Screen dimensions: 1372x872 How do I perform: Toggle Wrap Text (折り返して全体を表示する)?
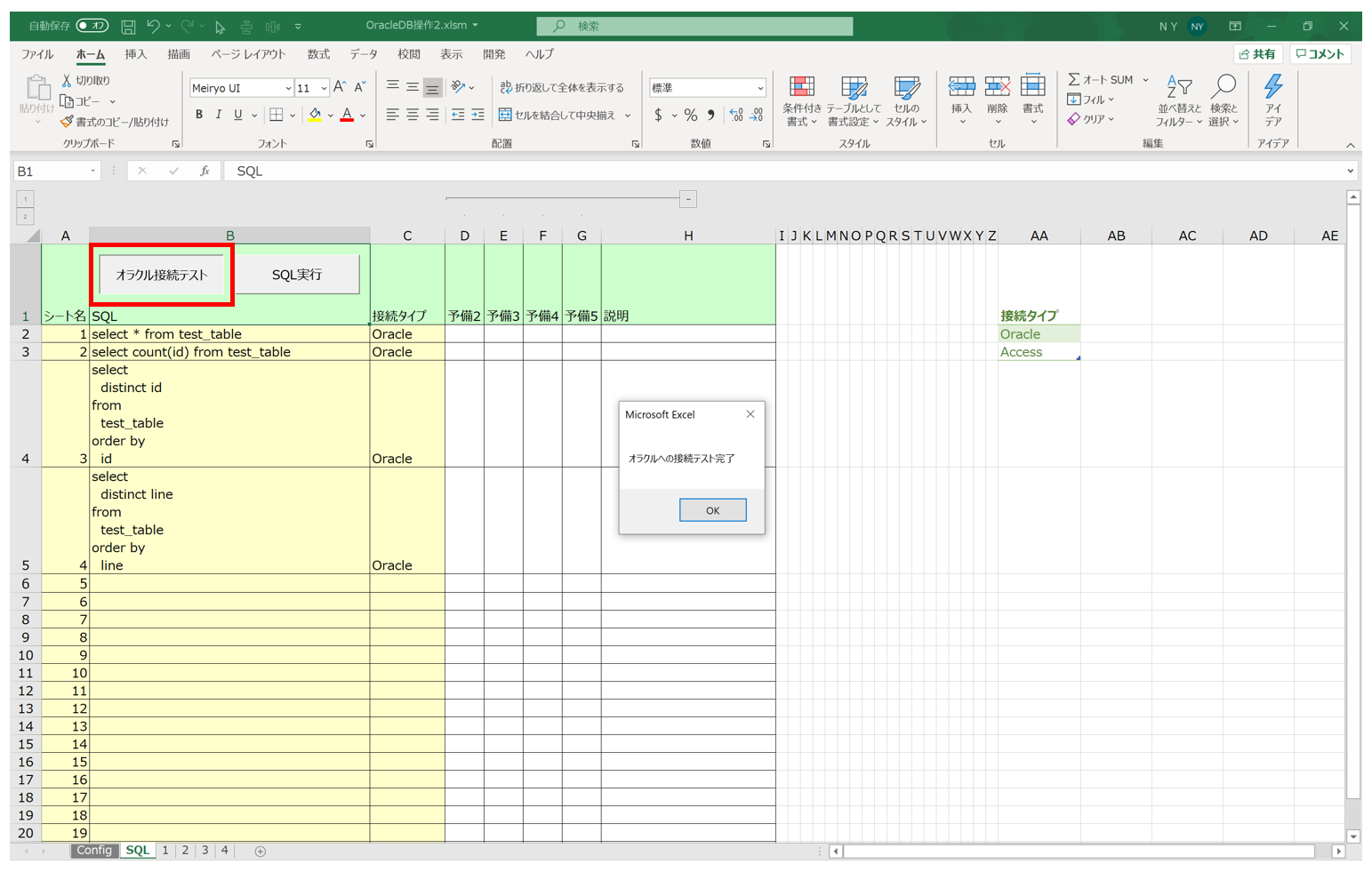562,87
